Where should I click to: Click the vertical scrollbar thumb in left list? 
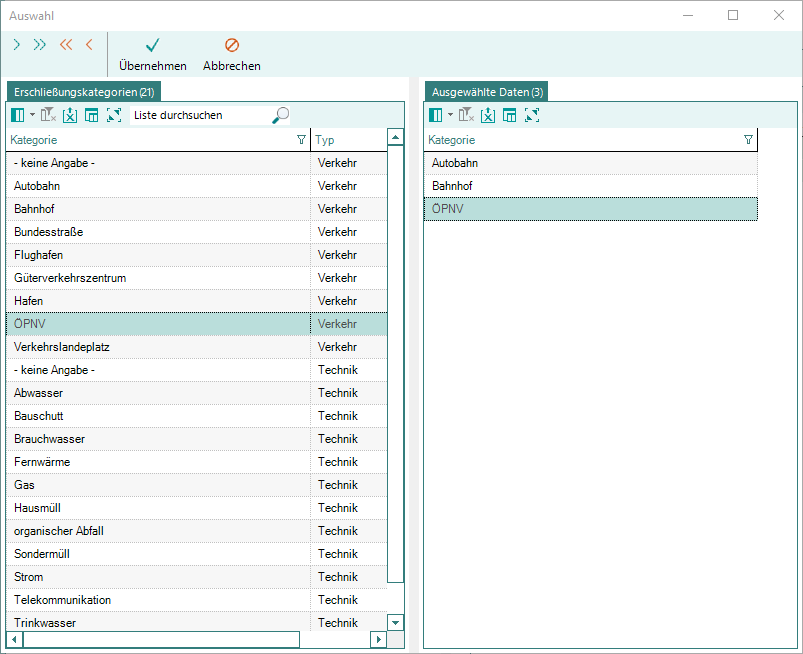395,364
